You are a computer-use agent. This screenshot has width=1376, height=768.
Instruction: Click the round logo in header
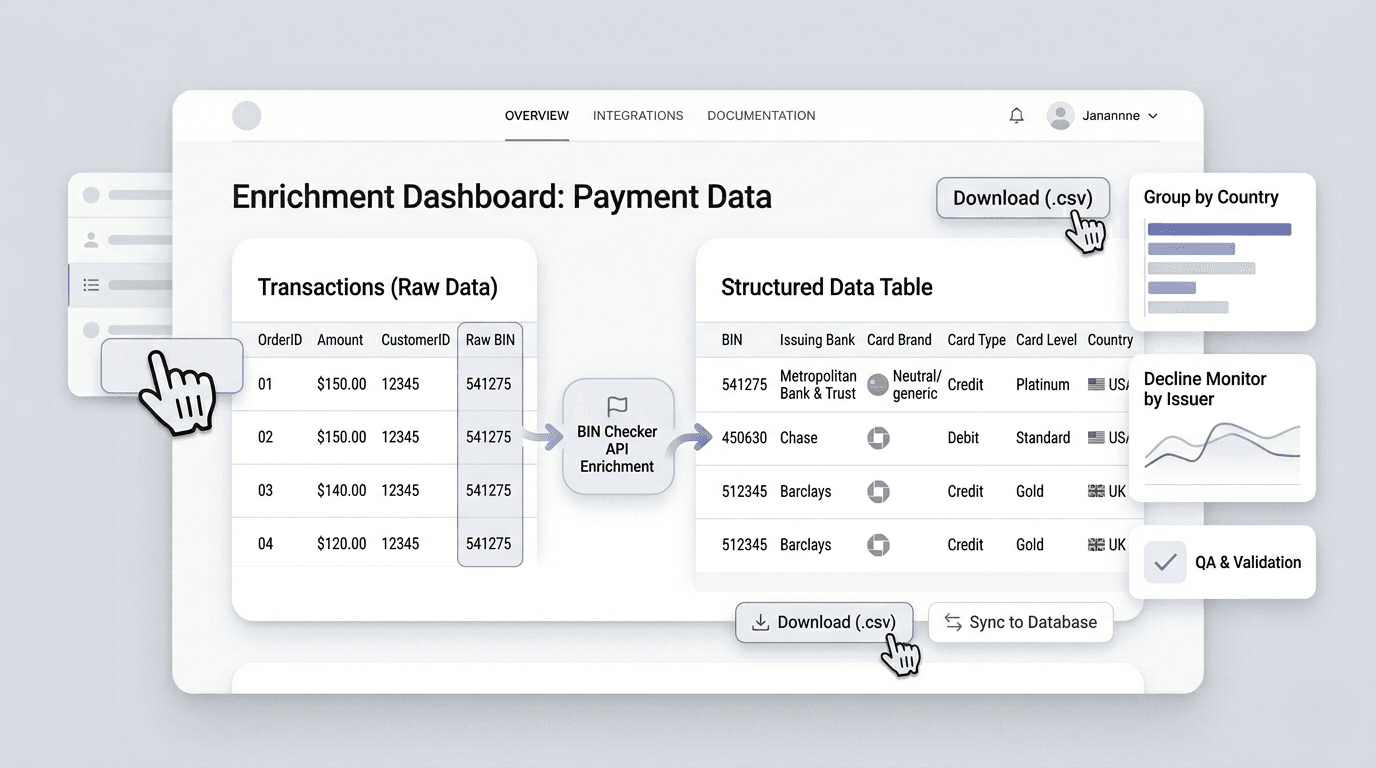247,116
